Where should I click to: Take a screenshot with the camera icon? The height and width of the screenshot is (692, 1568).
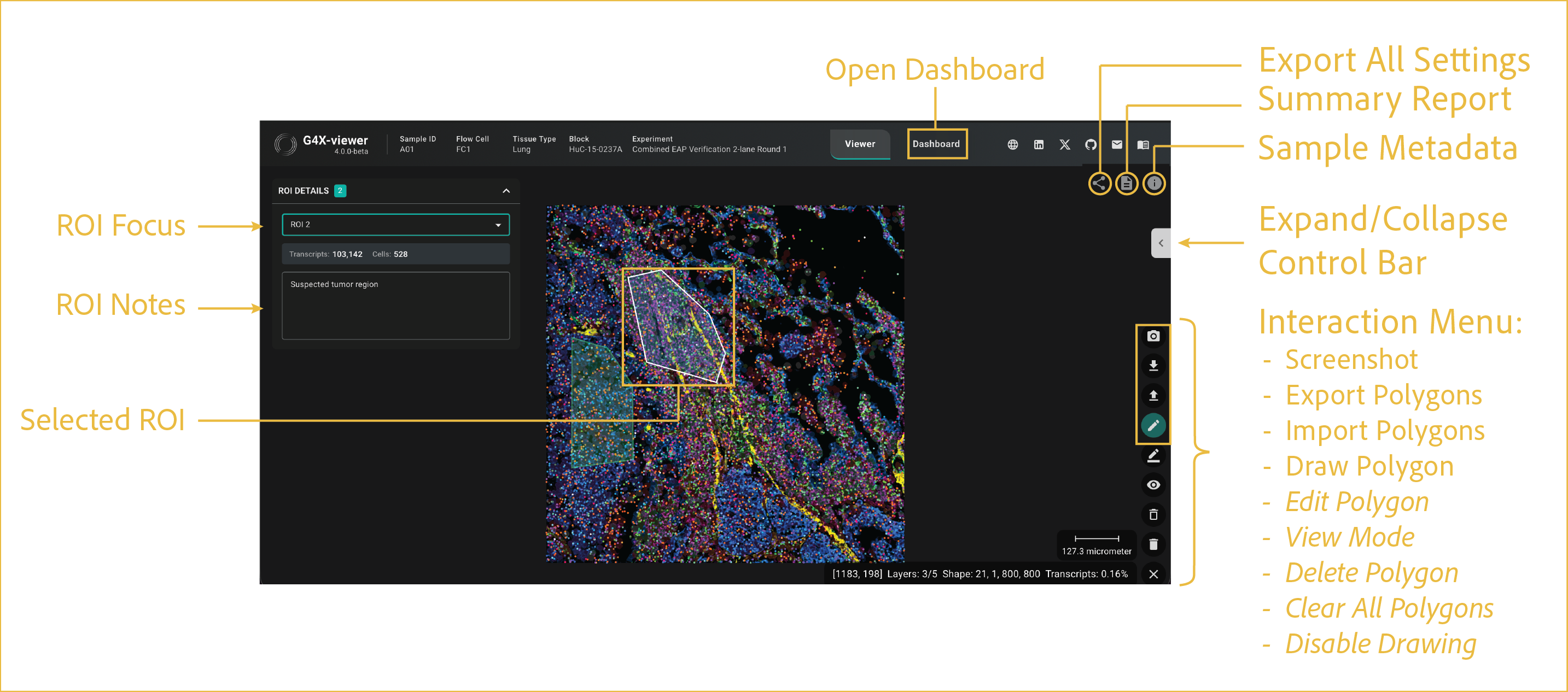pos(1153,336)
